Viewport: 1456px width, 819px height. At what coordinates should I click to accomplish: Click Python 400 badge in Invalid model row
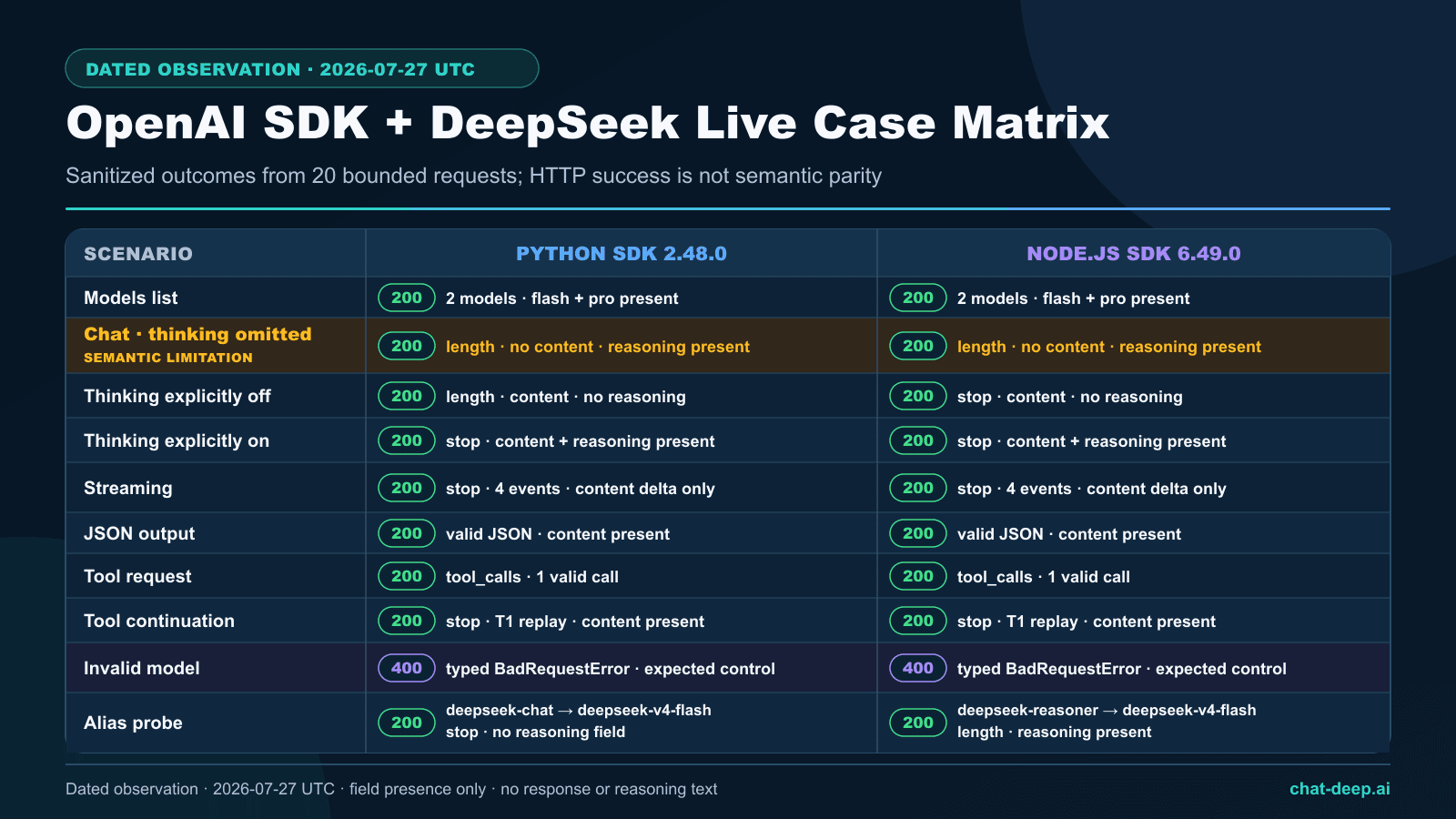click(407, 668)
